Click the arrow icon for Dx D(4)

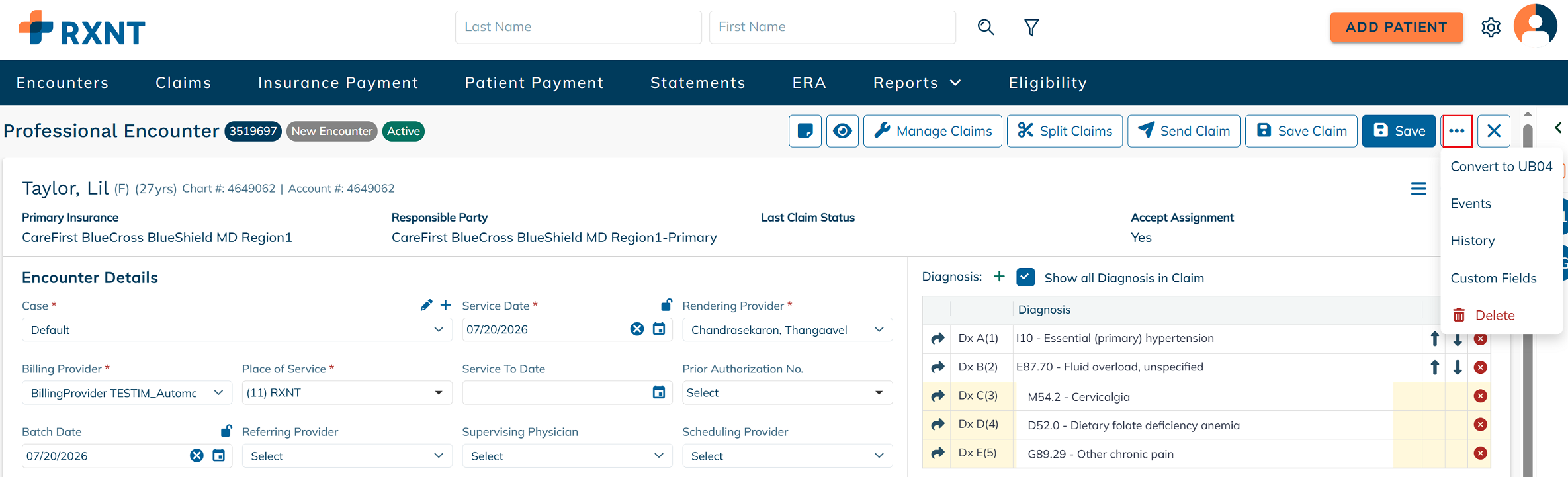point(937,425)
